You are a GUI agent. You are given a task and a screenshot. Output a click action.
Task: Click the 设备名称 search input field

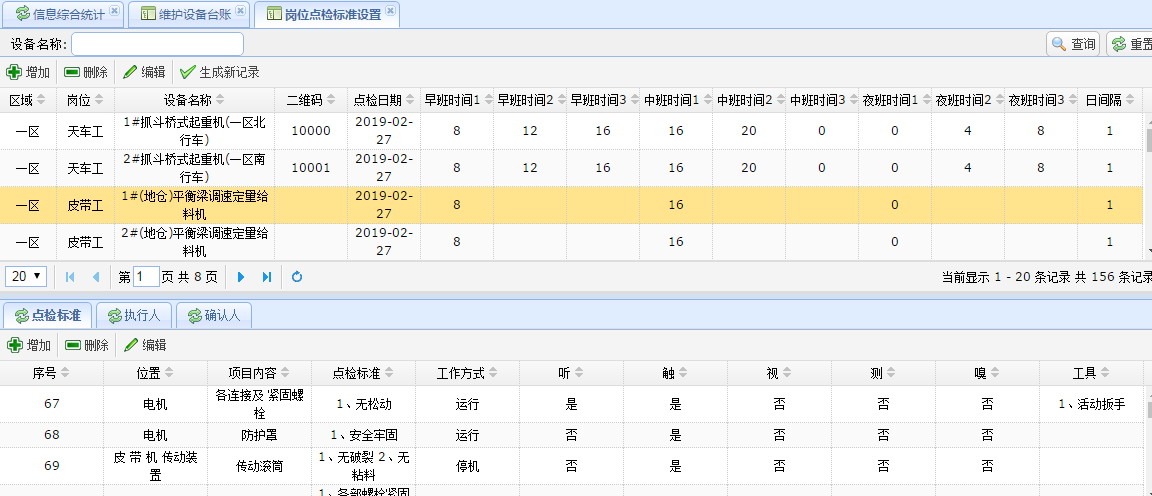(157, 44)
